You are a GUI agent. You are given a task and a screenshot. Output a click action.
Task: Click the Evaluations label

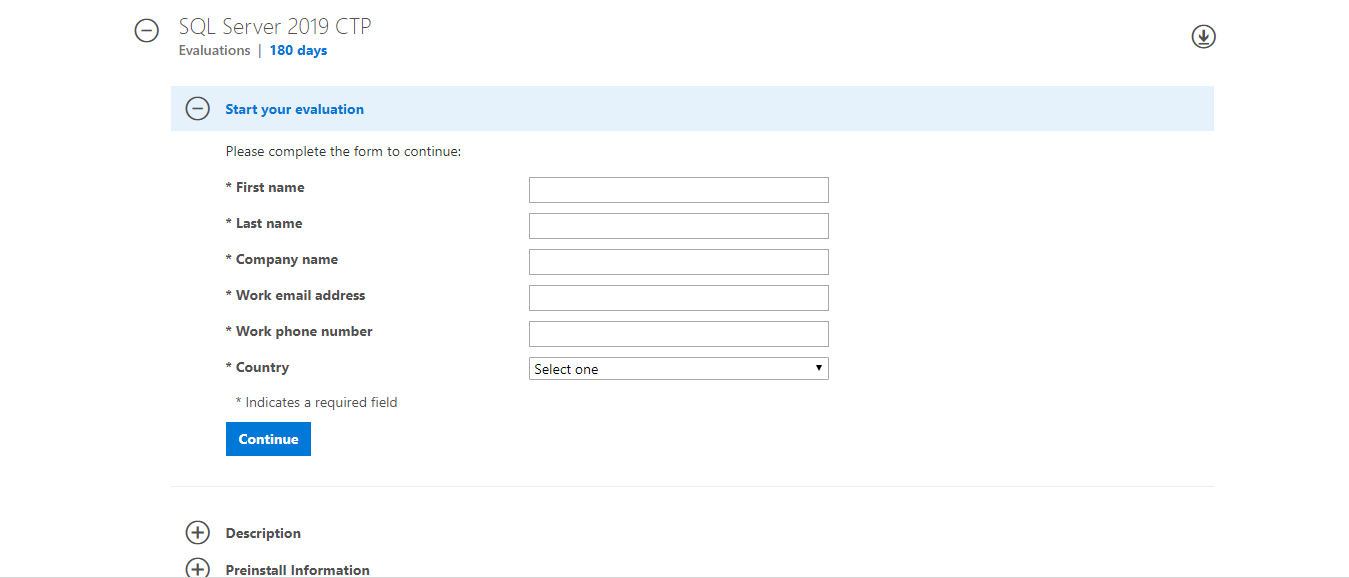point(214,51)
